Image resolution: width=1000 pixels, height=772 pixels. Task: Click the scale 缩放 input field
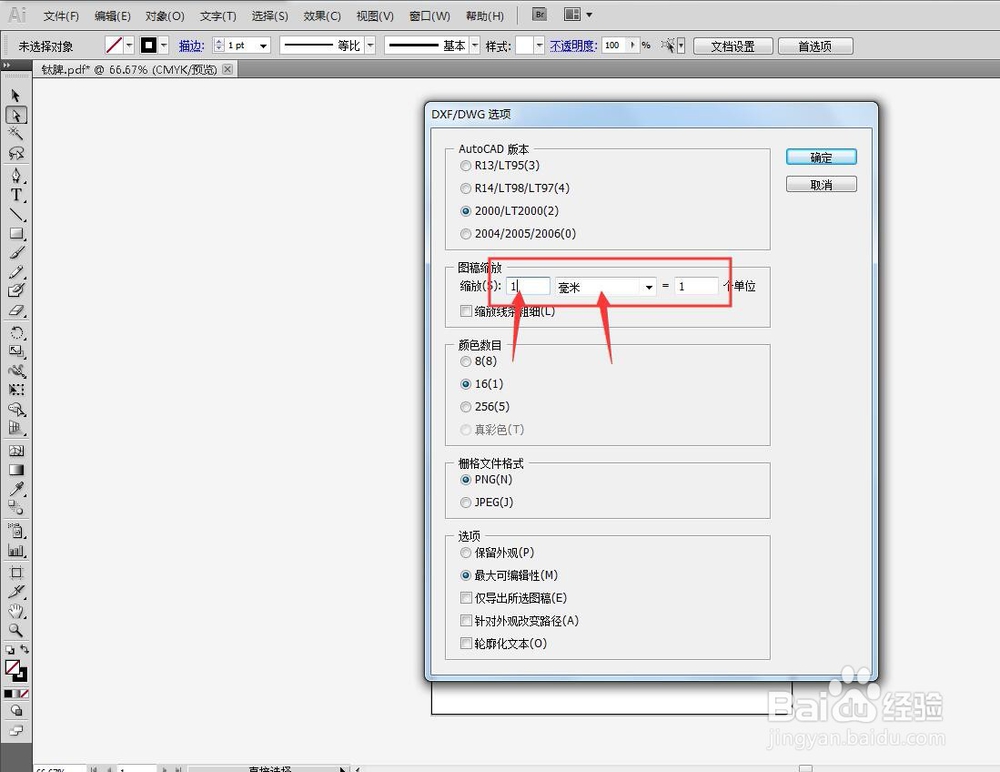tap(527, 286)
